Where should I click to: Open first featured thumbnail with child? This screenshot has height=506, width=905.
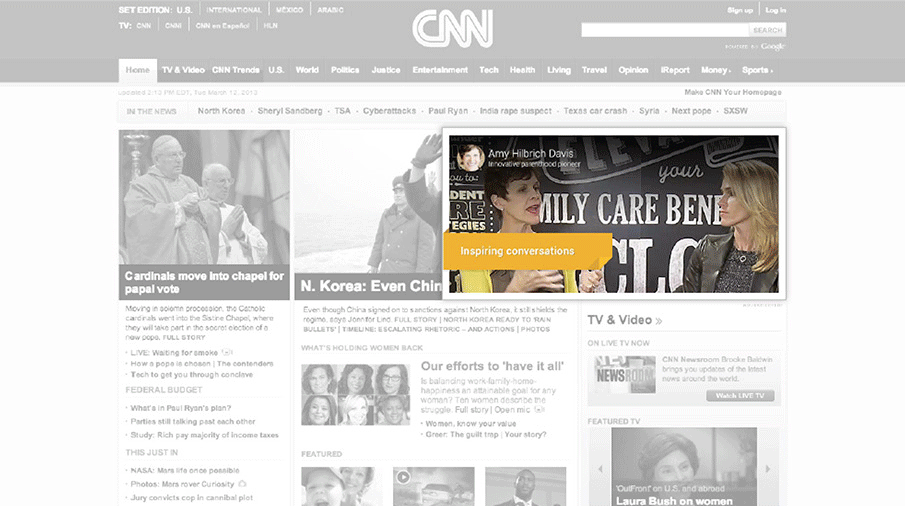342,486
